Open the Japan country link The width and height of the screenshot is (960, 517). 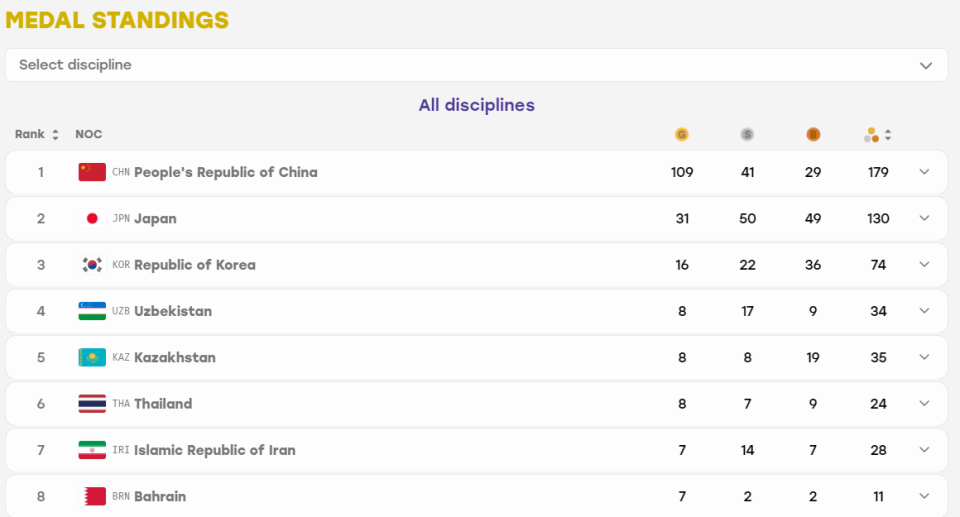point(155,219)
